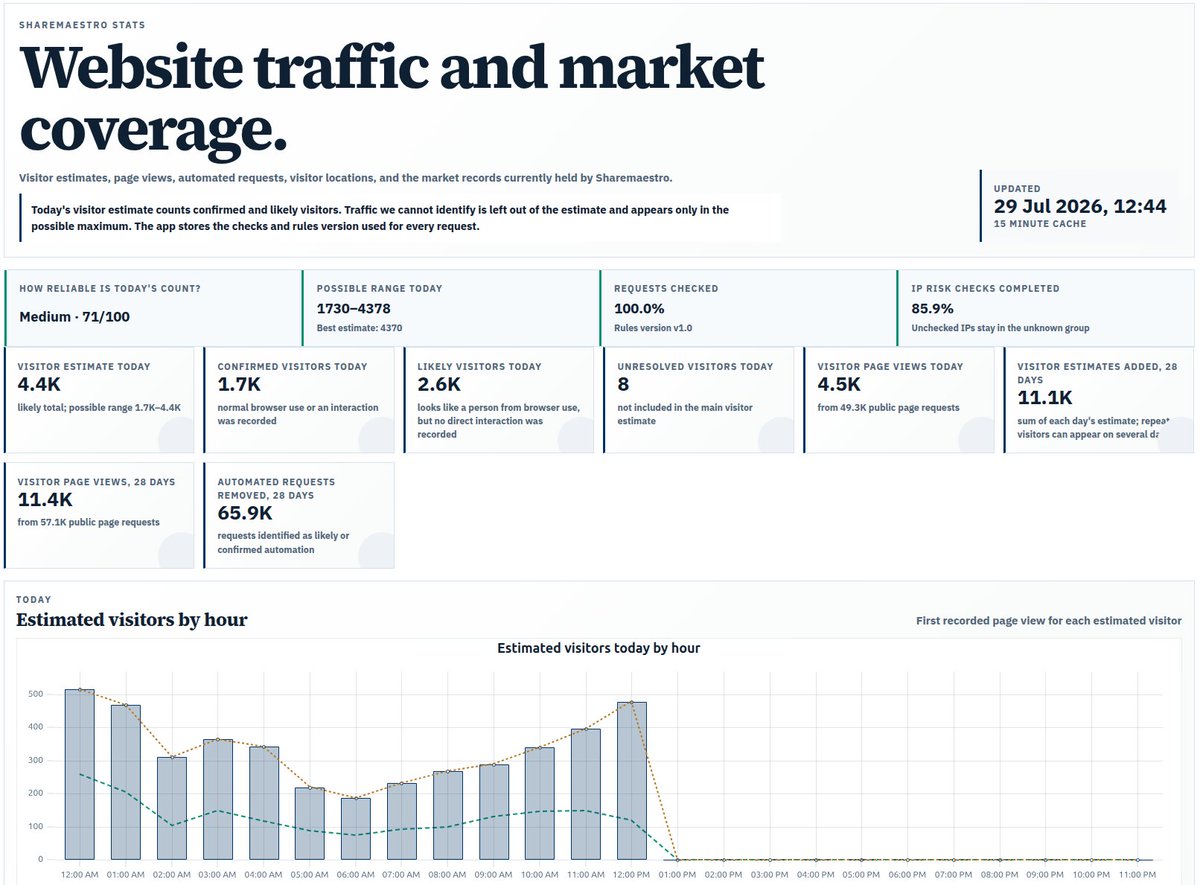This screenshot has height=885, width=1200.
Task: Click "Unchecked IPs stay in the unknown group"
Action: (1000, 328)
